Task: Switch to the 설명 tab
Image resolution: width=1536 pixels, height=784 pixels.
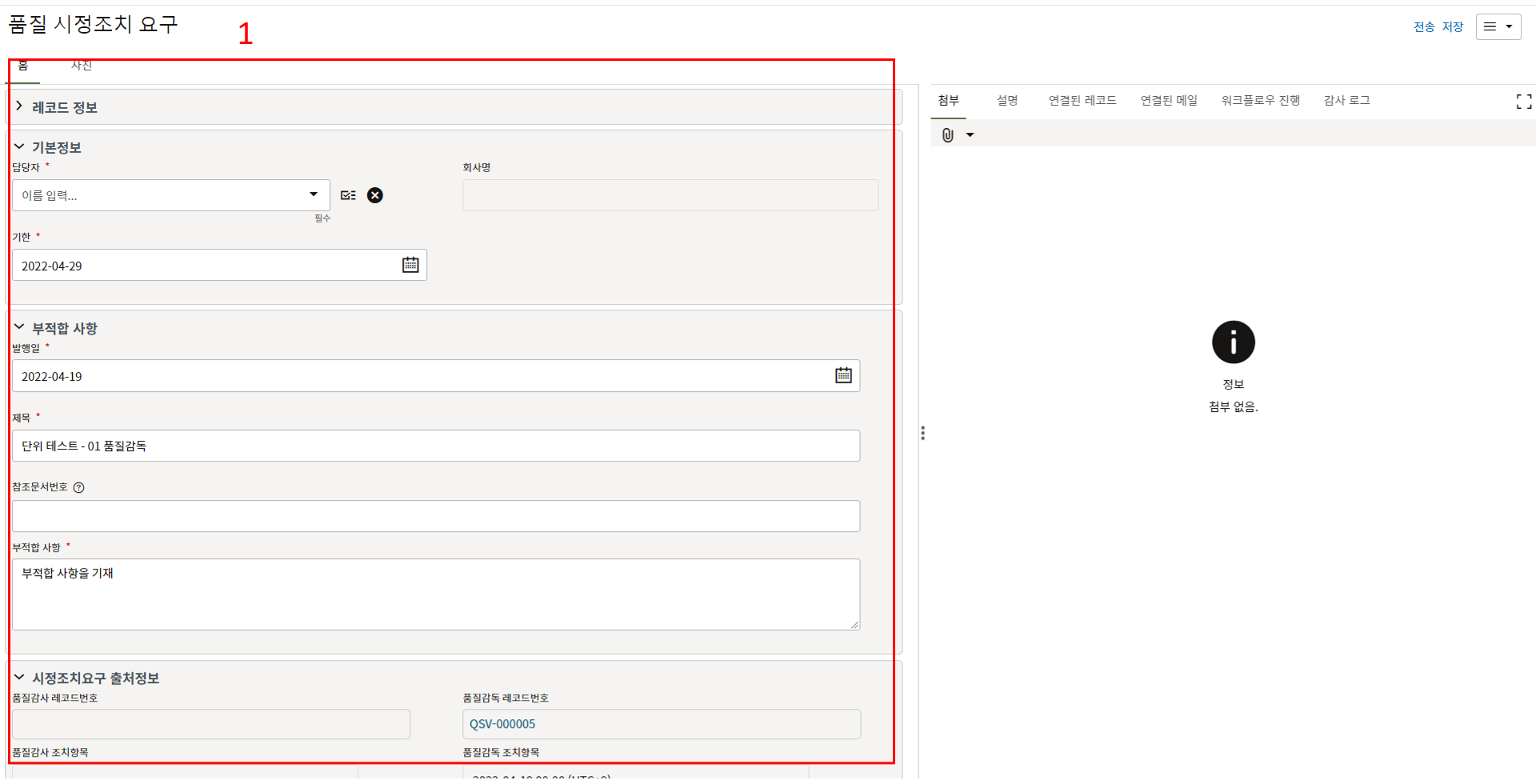Action: [1006, 101]
